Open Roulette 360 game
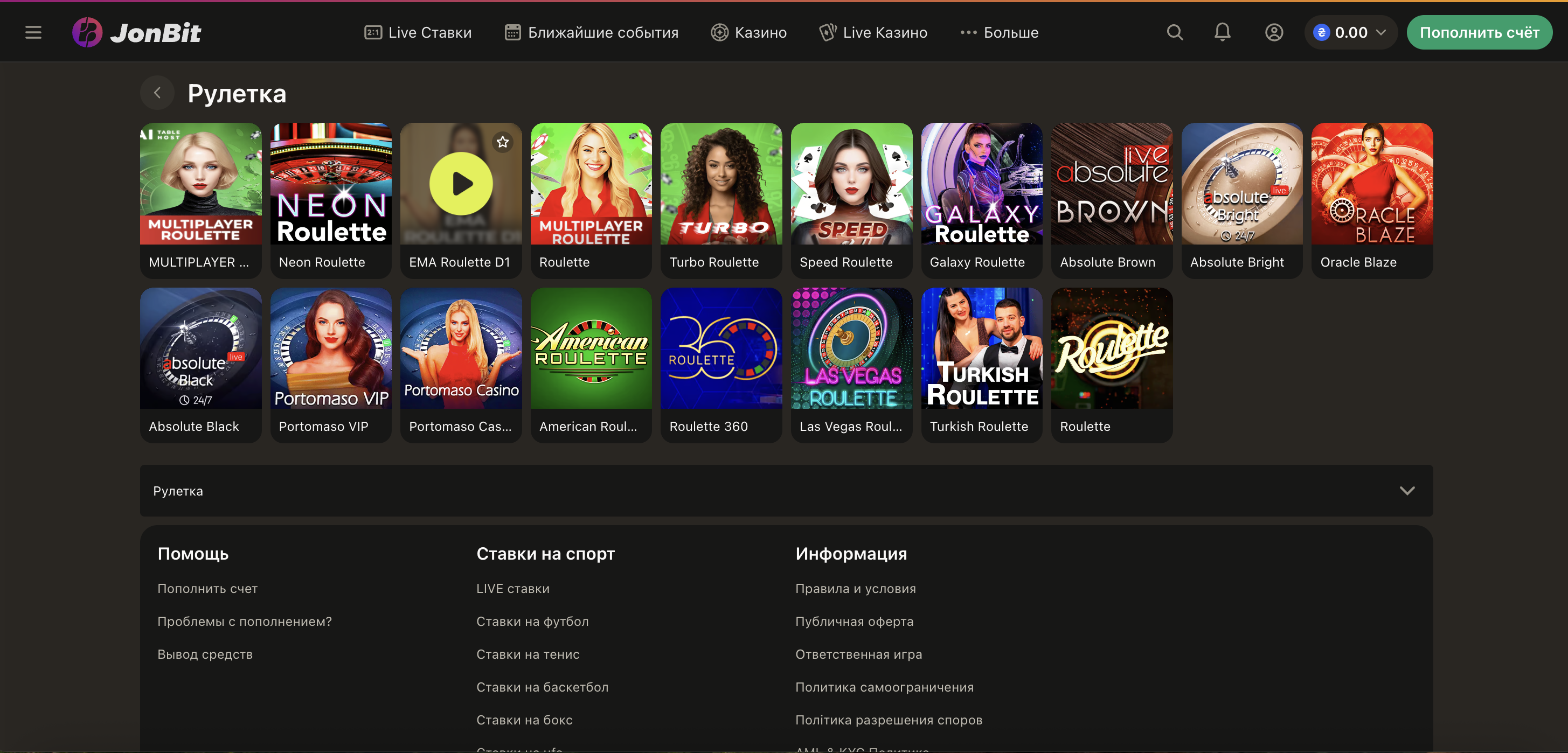Image resolution: width=1568 pixels, height=753 pixels. pyautogui.click(x=721, y=365)
